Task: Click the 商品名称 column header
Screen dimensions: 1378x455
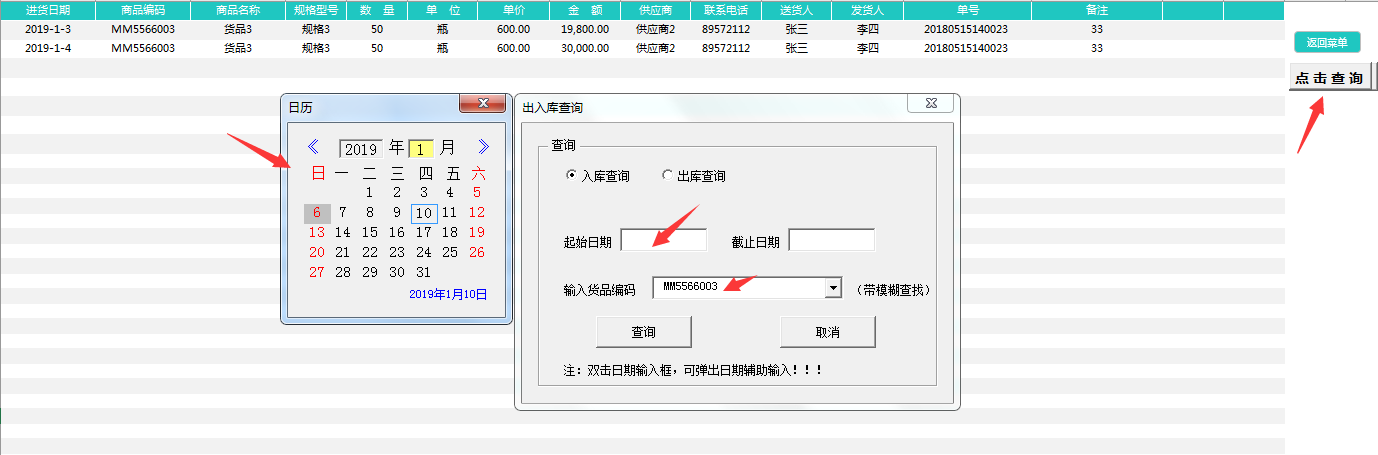Action: (238, 10)
